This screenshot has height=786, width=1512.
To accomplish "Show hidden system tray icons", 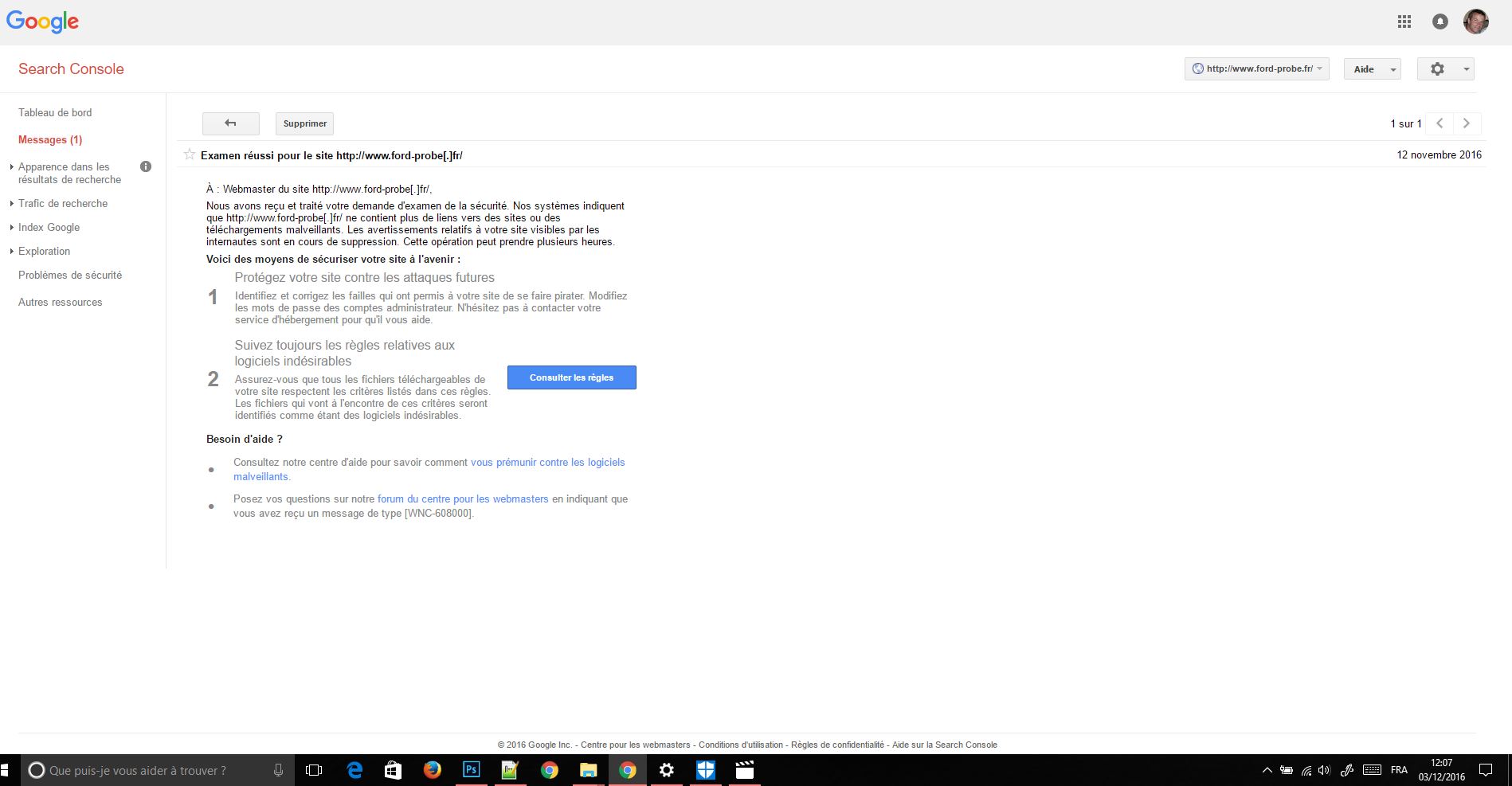I will point(1267,770).
